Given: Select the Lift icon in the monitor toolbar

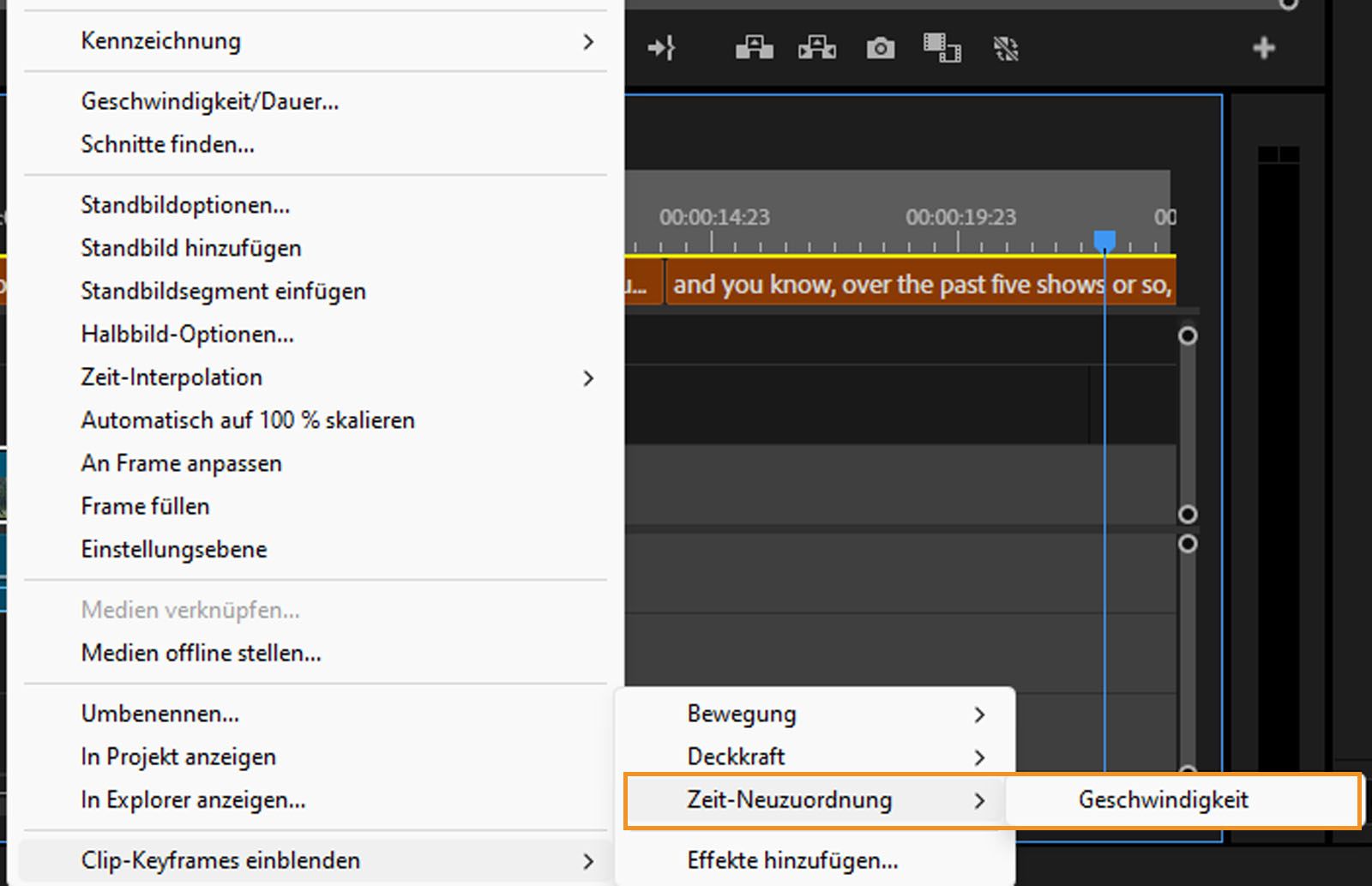Looking at the screenshot, I should click(x=754, y=49).
